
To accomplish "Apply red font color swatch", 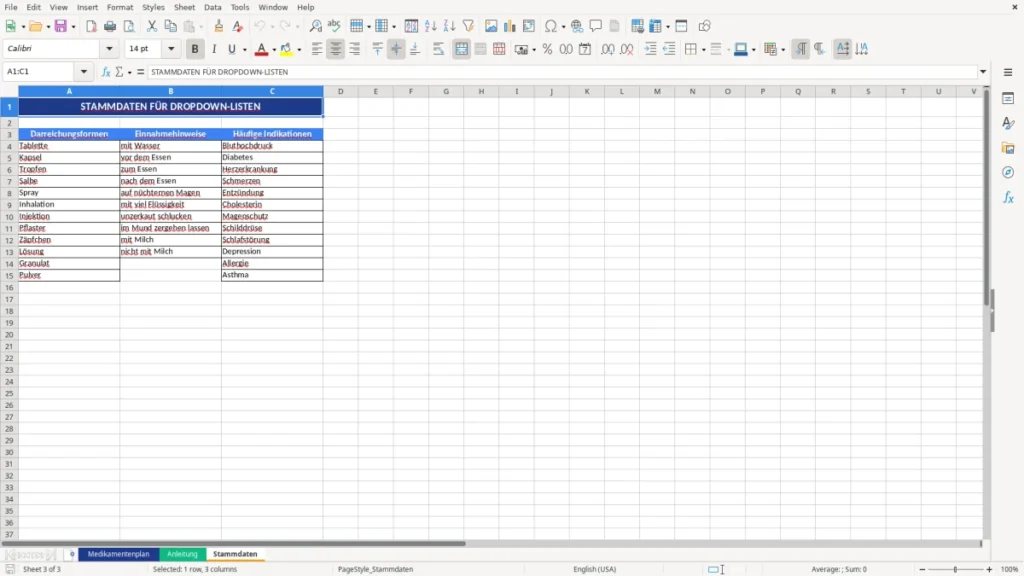I will (x=261, y=49).
